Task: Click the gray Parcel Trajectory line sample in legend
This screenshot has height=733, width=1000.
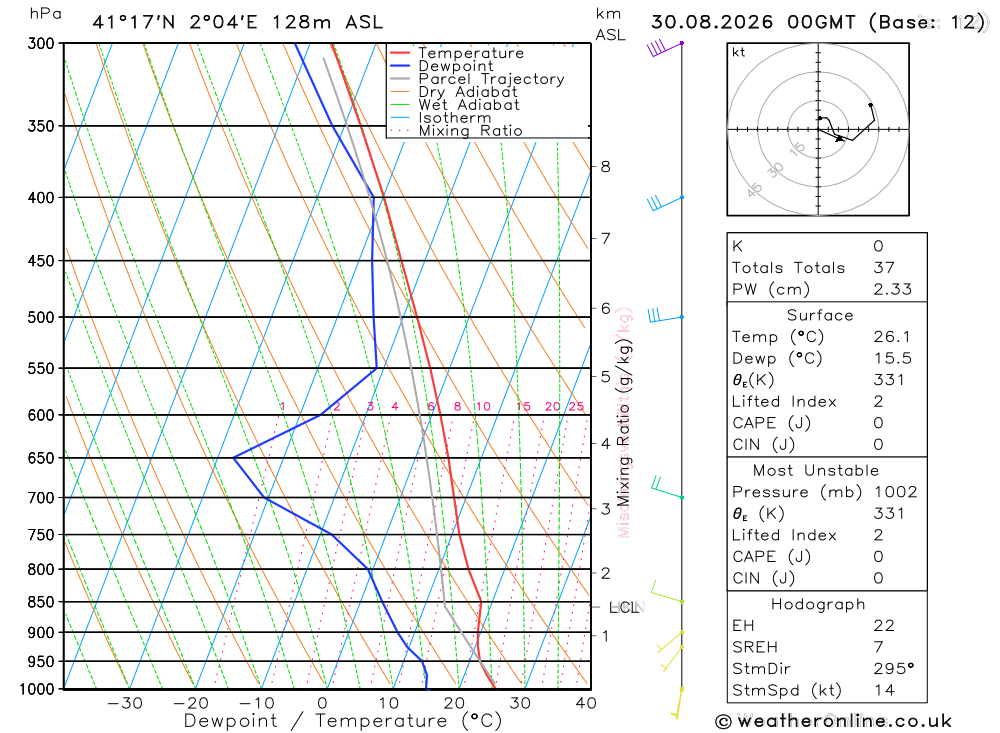Action: click(x=400, y=79)
